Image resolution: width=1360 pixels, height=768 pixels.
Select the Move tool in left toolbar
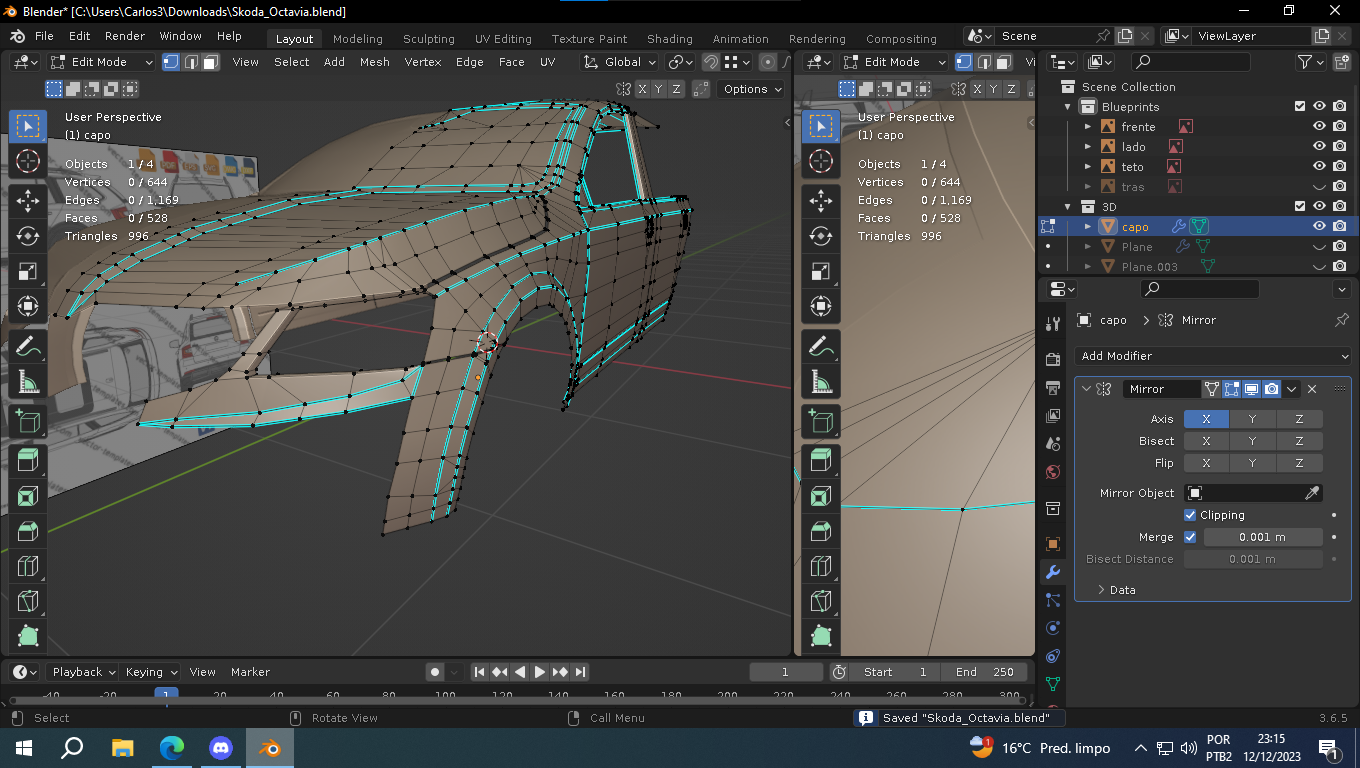coord(28,200)
